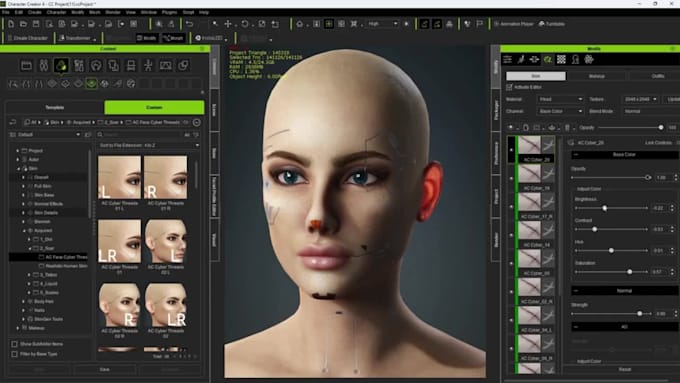This screenshot has width=680, height=383.
Task: Click the Turntable icon in top toolbar
Action: coord(552,24)
